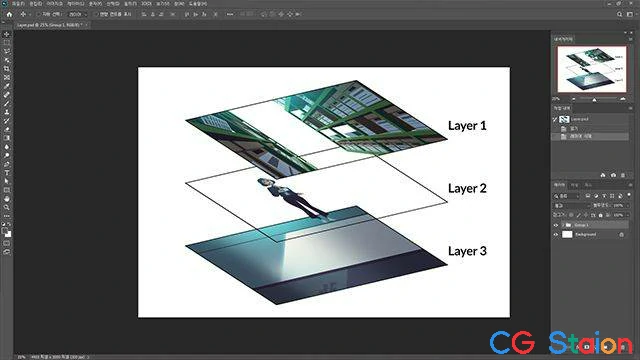Viewport: 640px width, 360px height.
Task: Click the navigator zoom slider
Action: (x=597, y=99)
